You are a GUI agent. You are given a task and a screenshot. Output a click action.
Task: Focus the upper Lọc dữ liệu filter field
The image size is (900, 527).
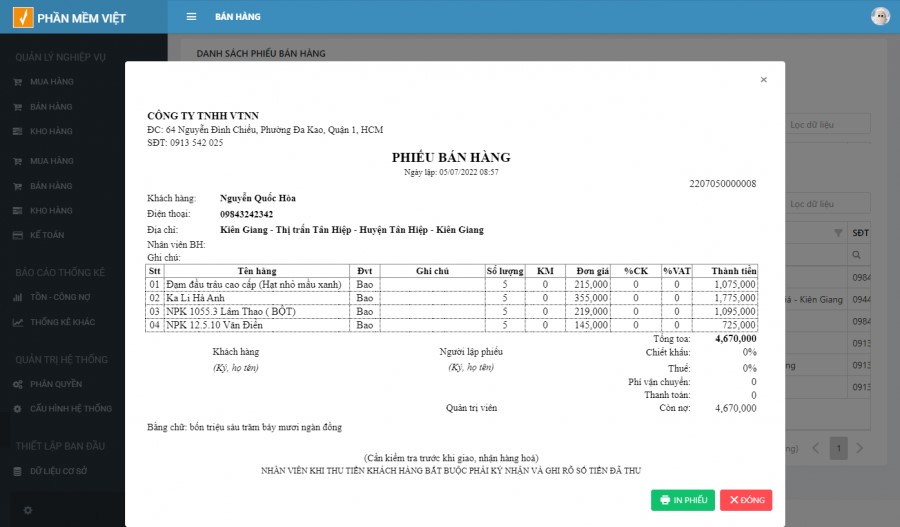(x=826, y=125)
